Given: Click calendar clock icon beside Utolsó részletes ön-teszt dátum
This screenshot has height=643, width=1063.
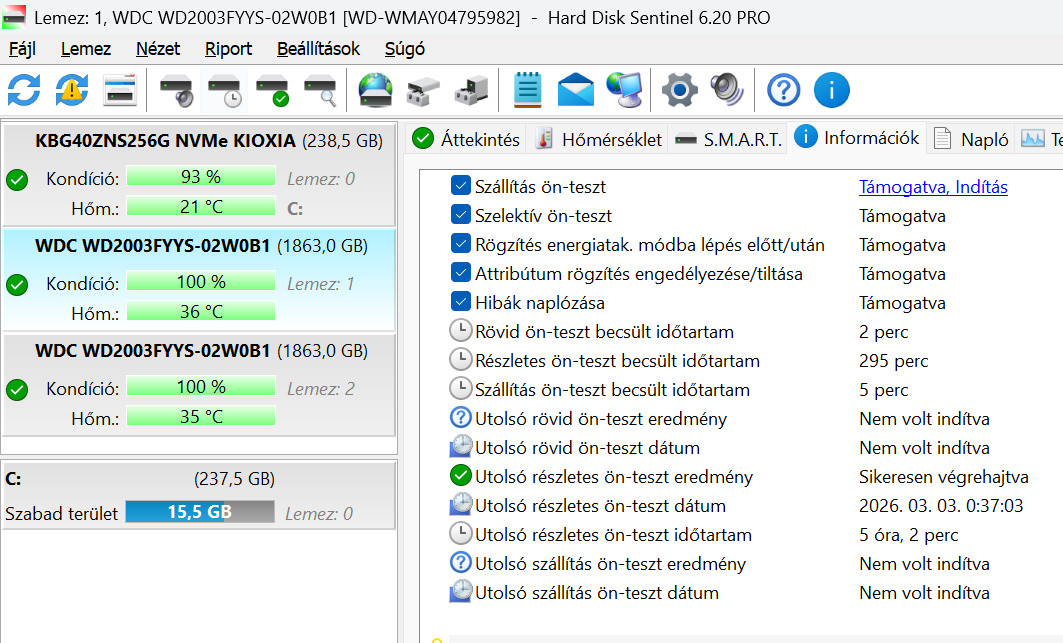Looking at the screenshot, I should click(x=461, y=505).
